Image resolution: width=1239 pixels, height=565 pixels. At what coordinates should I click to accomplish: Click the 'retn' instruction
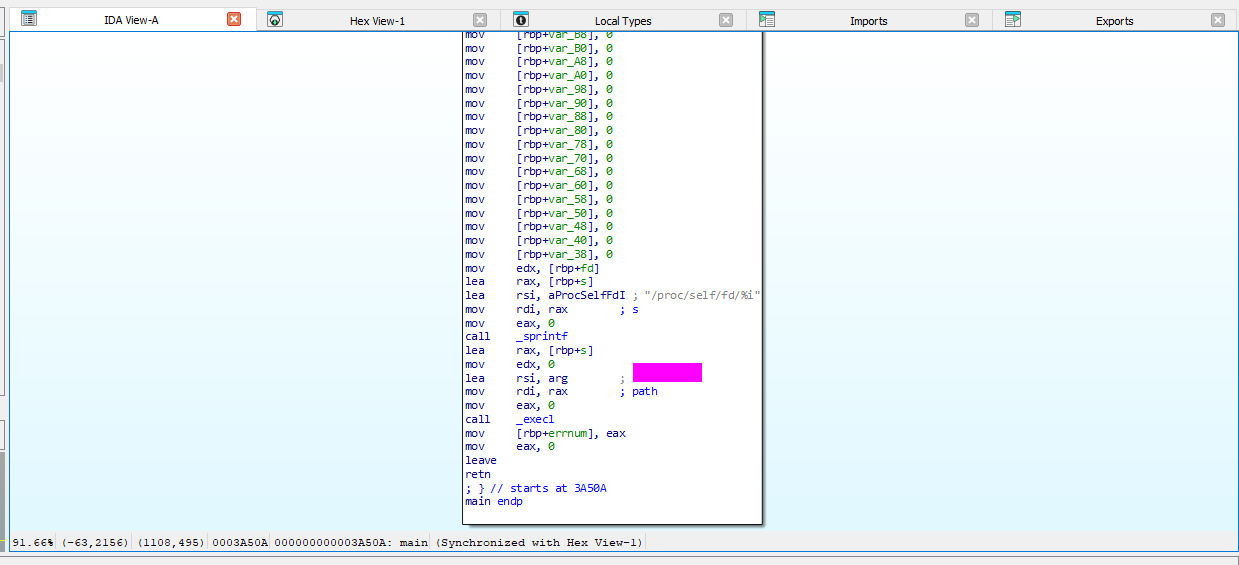click(478, 474)
